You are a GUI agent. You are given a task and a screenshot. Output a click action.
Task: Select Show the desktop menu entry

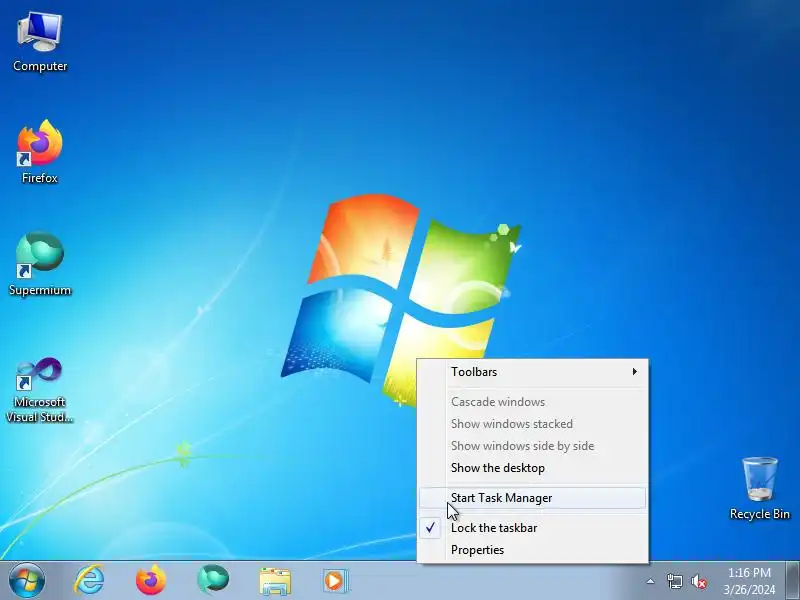533,468
